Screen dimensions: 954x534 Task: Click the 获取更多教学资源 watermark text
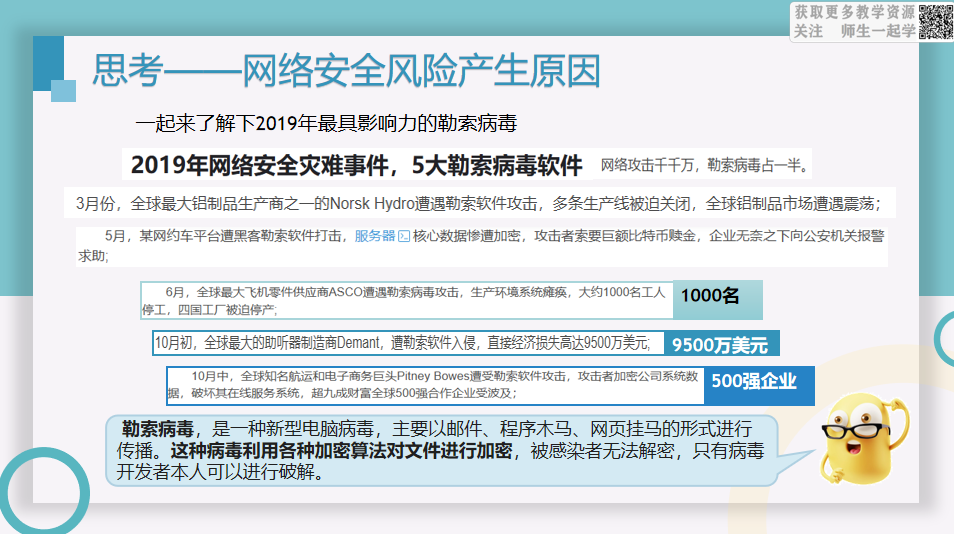tap(854, 12)
